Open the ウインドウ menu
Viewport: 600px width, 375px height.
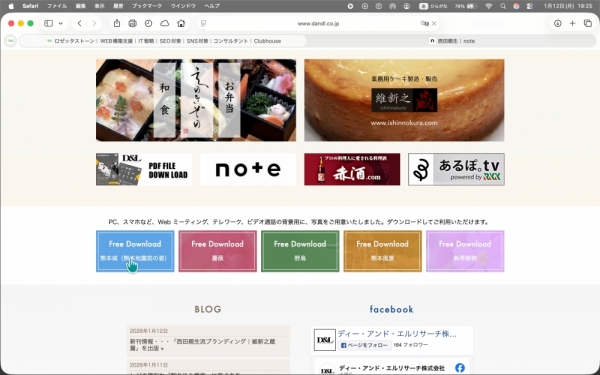[x=183, y=6]
